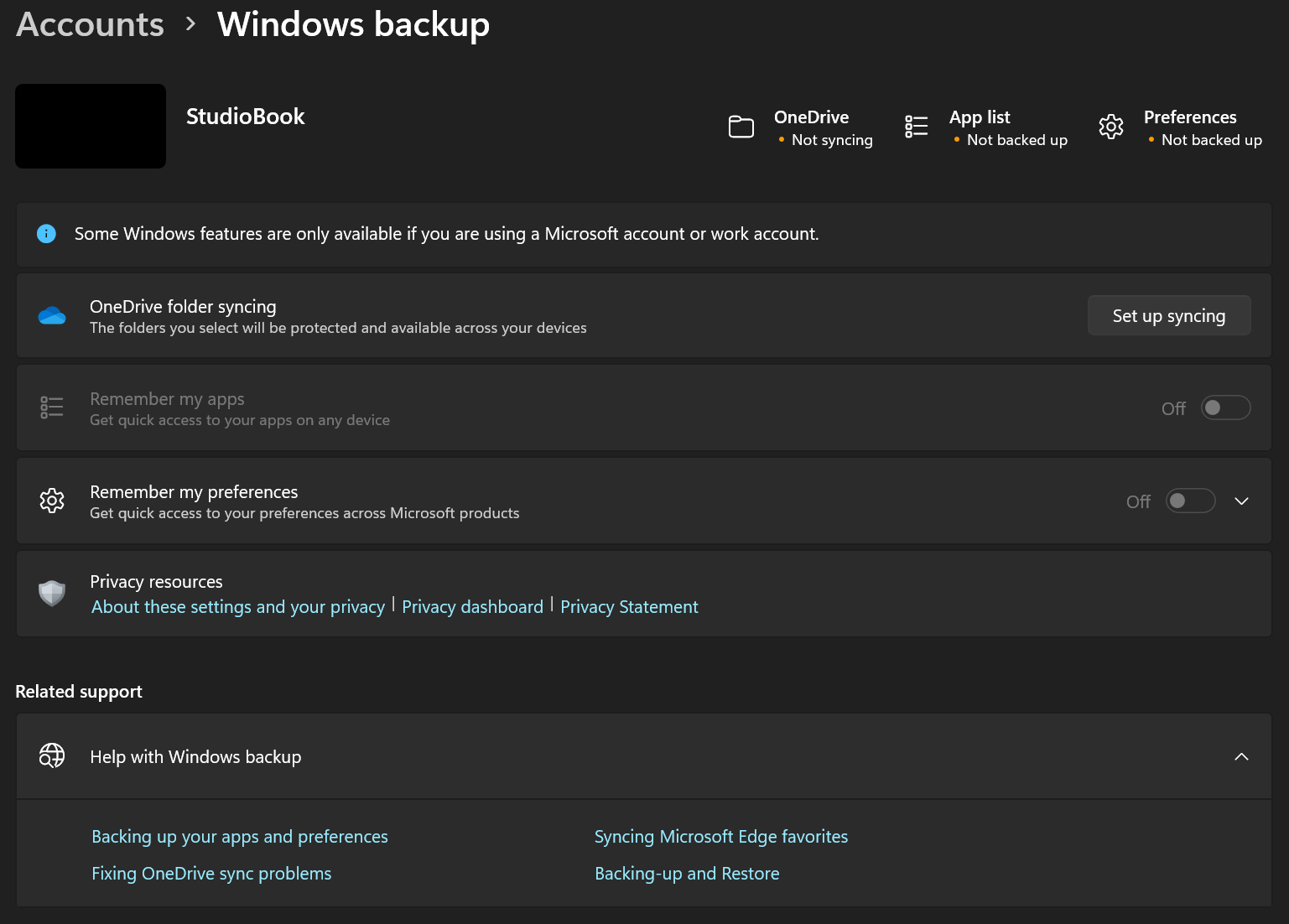Click the globe icon beside Help with Windows backup

52,756
